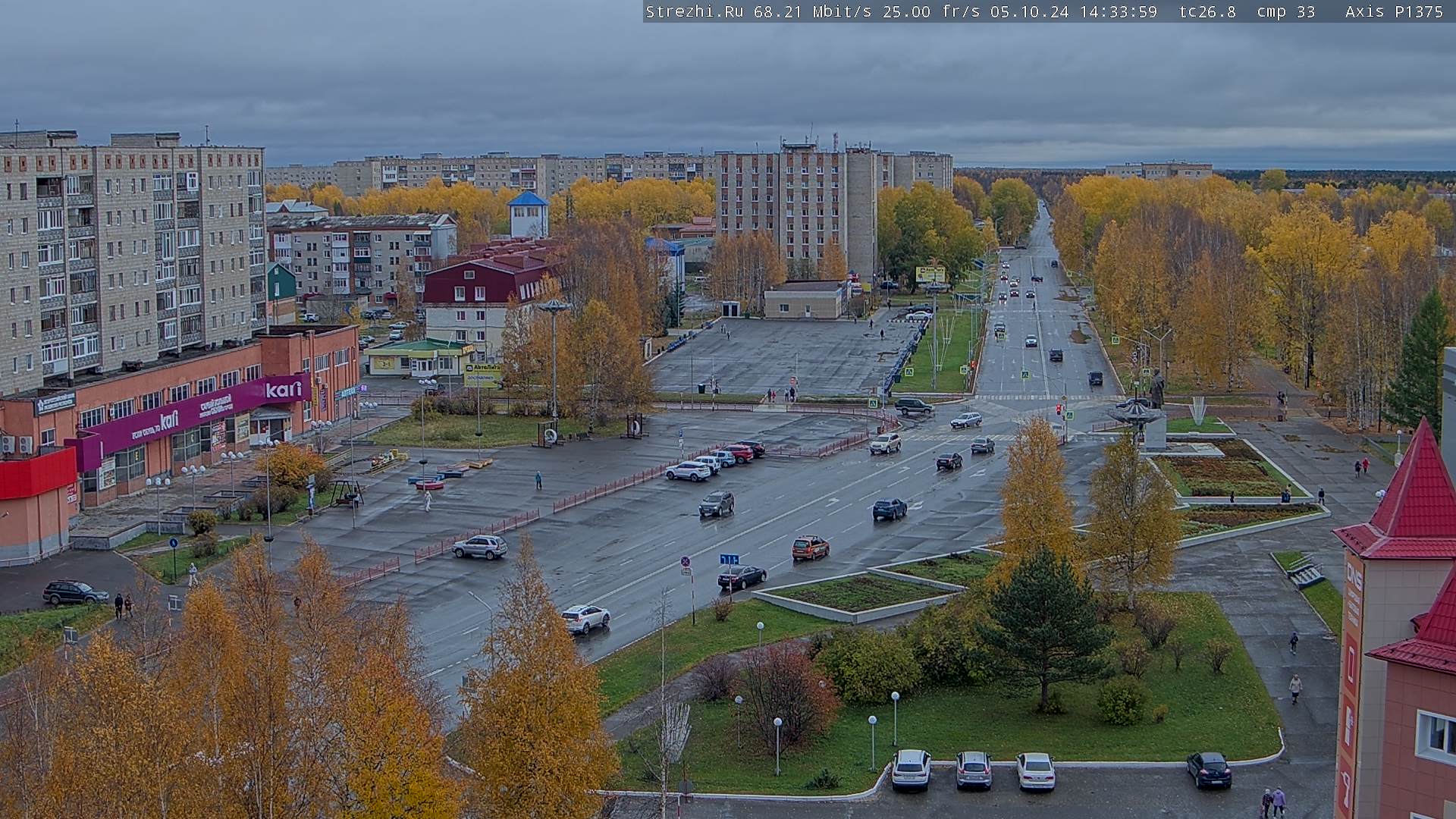This screenshot has width=1456, height=819.
Task: Click the "Axis P1375" camera model text
Action: pos(1394,11)
